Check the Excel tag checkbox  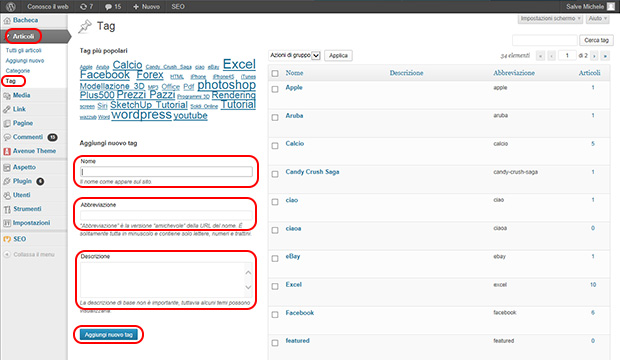[275, 286]
